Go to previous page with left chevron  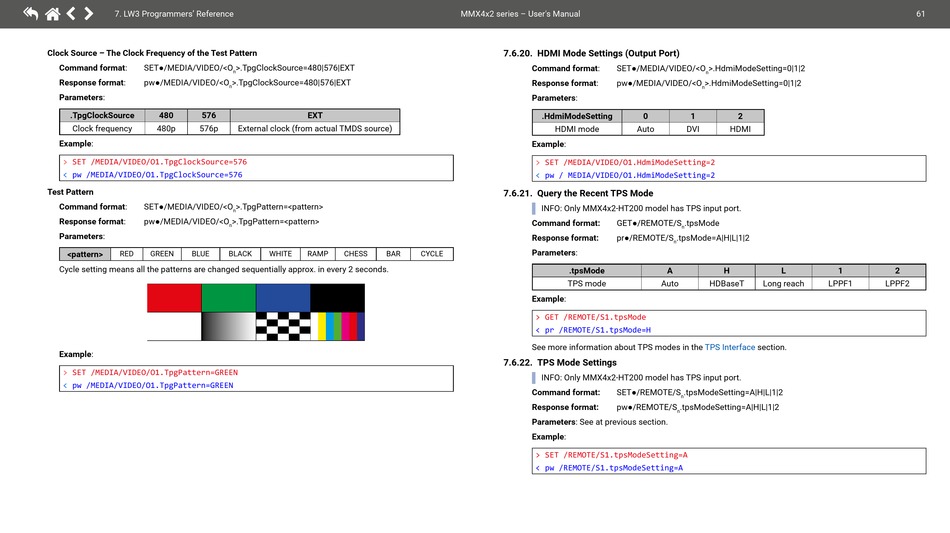(71, 14)
